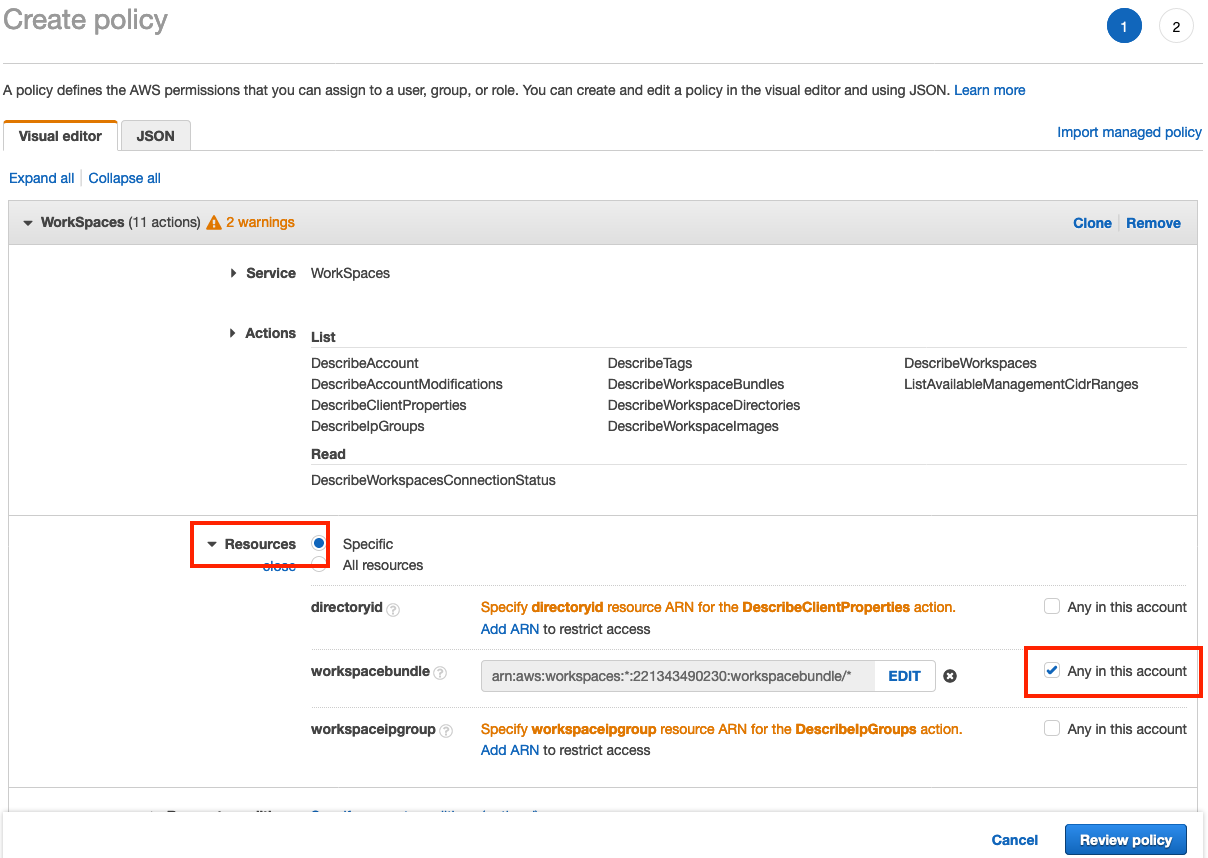
Task: Click the help icon beside directoryid
Action: [393, 610]
